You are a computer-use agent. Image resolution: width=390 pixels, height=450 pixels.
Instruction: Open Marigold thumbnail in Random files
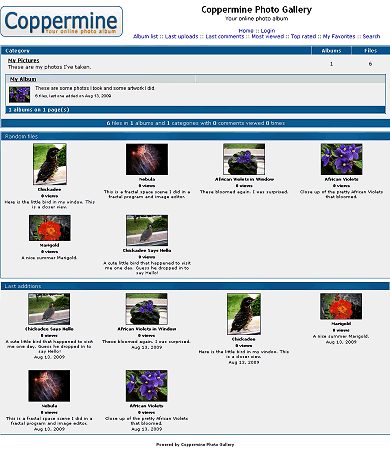[x=50, y=228]
